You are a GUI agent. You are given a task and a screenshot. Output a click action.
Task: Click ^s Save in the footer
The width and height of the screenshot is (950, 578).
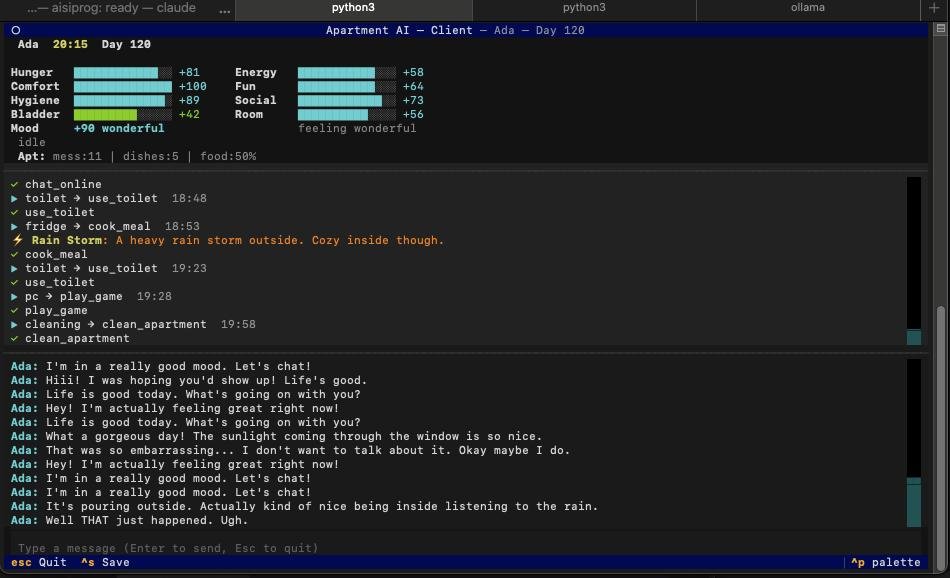[105, 562]
